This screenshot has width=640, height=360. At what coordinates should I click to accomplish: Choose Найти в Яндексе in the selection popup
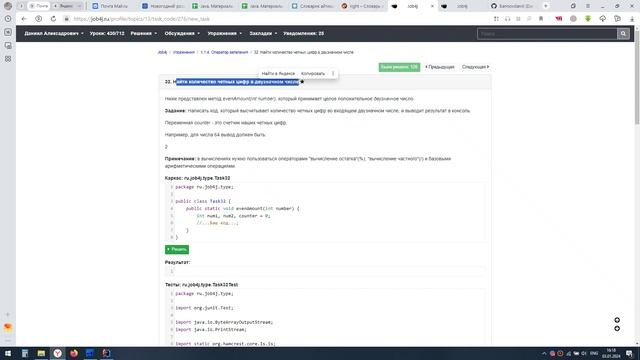(278, 73)
